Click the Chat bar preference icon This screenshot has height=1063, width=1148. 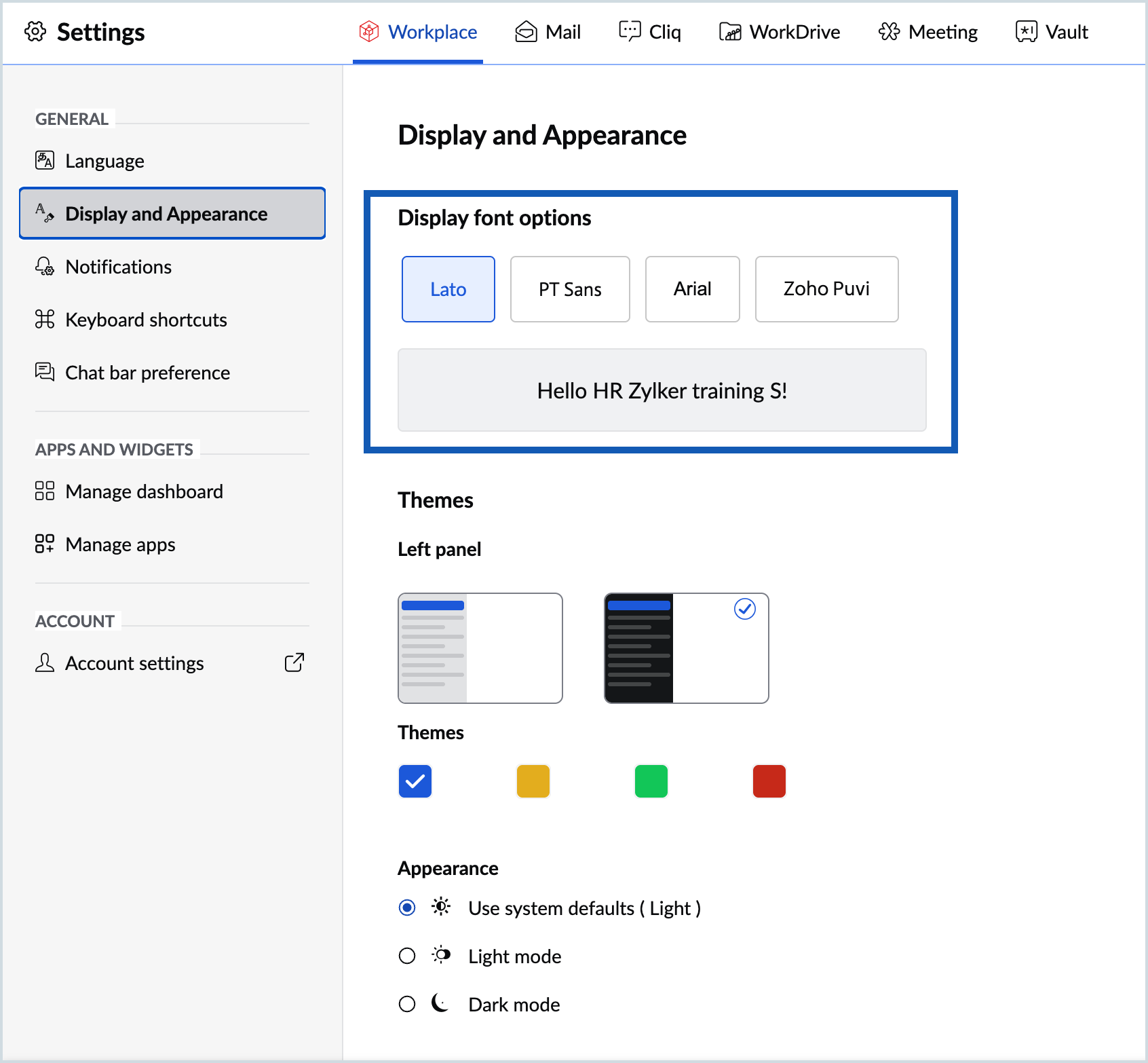click(x=45, y=372)
